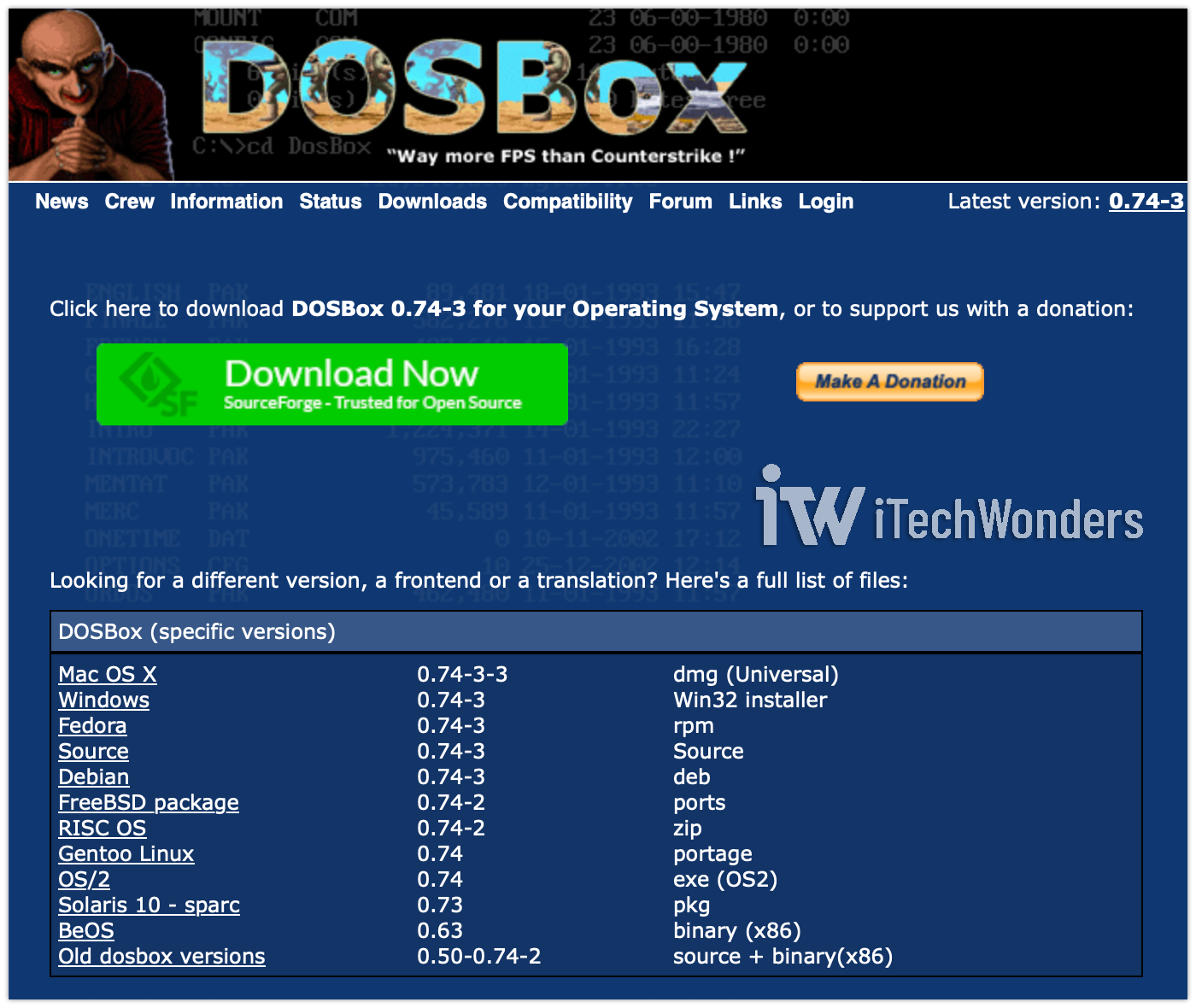This screenshot has width=1196, height=1008.
Task: Click the Win32 installer text
Action: [x=750, y=700]
